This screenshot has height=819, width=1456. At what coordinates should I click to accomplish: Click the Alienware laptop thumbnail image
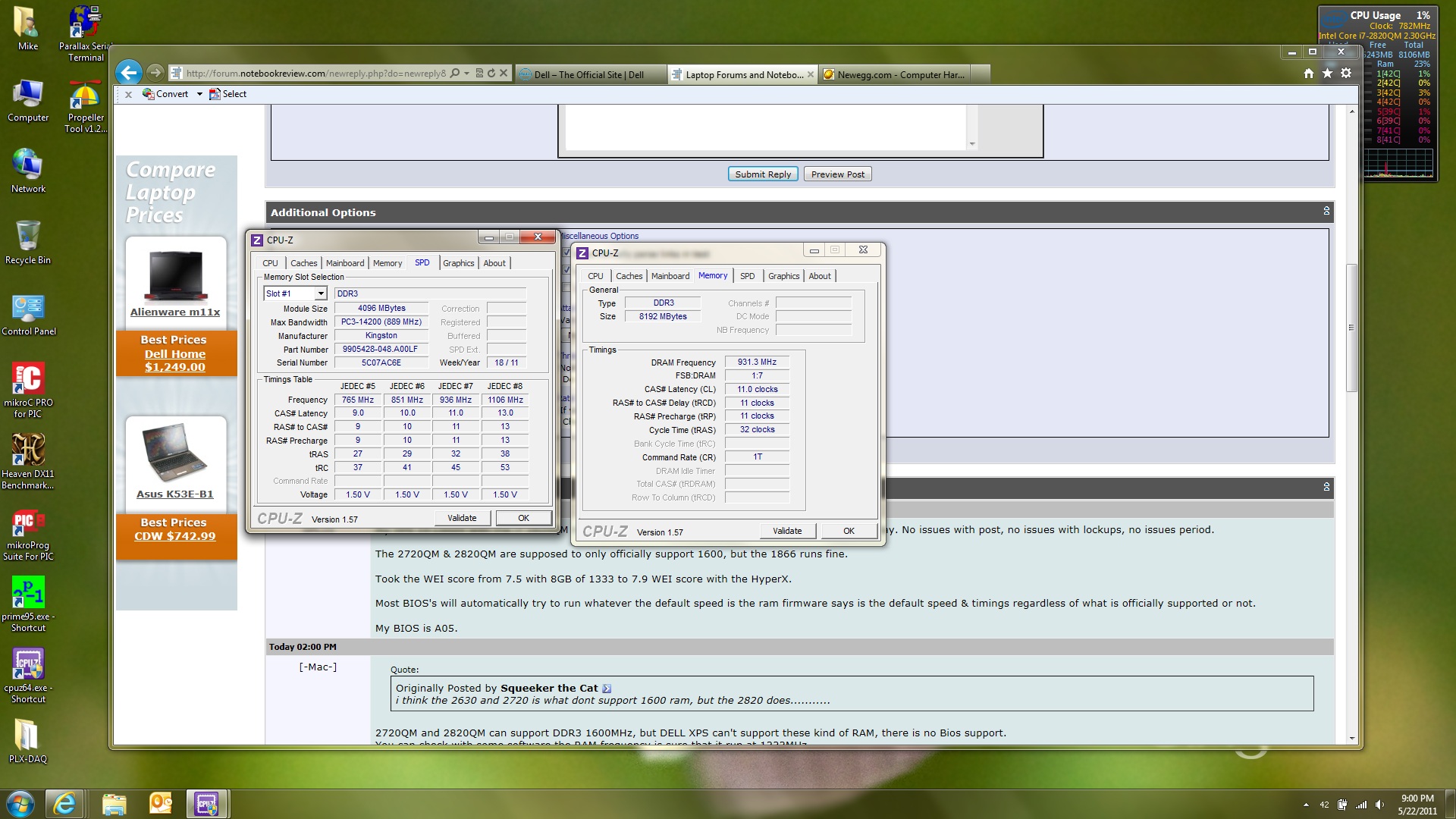point(176,276)
